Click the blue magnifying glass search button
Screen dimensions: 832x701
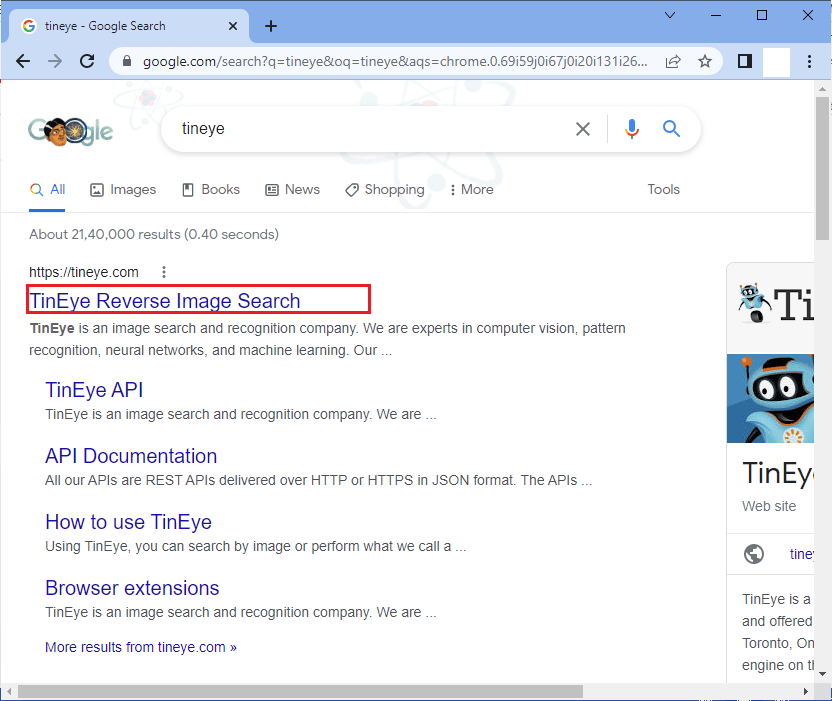point(671,129)
